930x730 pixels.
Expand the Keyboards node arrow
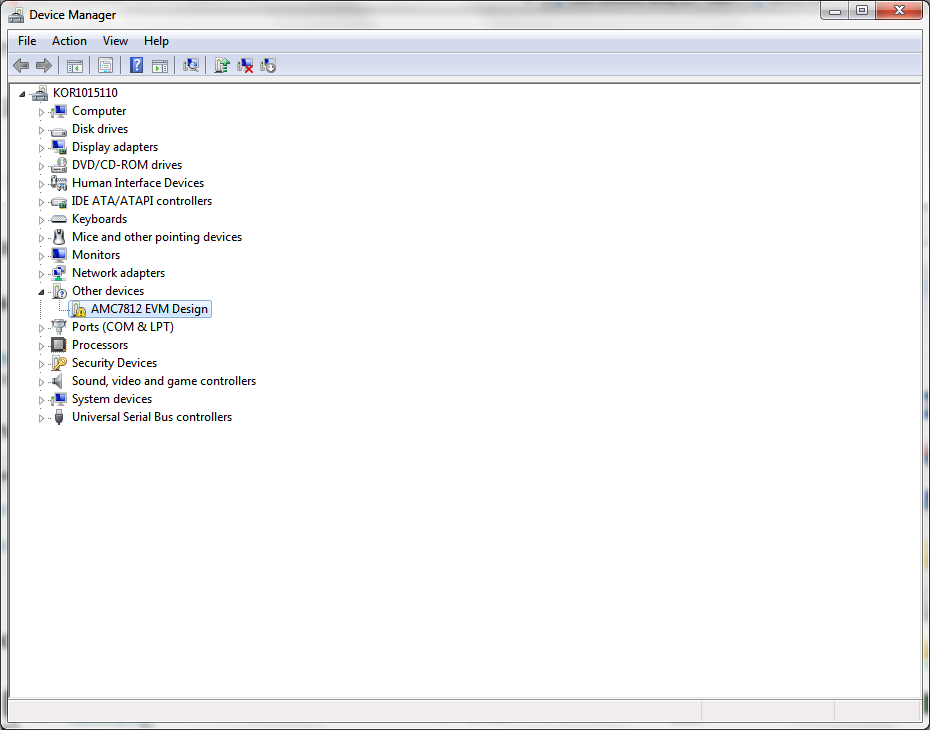[x=41, y=220]
